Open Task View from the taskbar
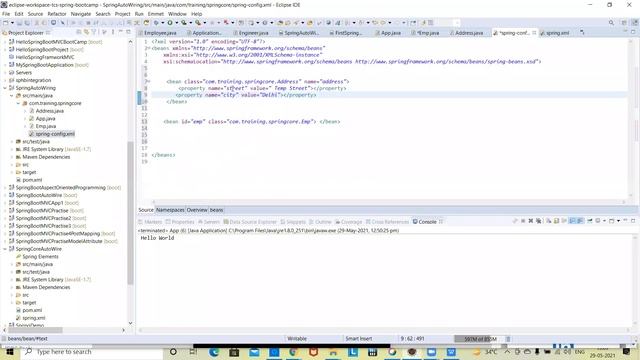Image resolution: width=640 pixels, height=360 pixels. 193,352
